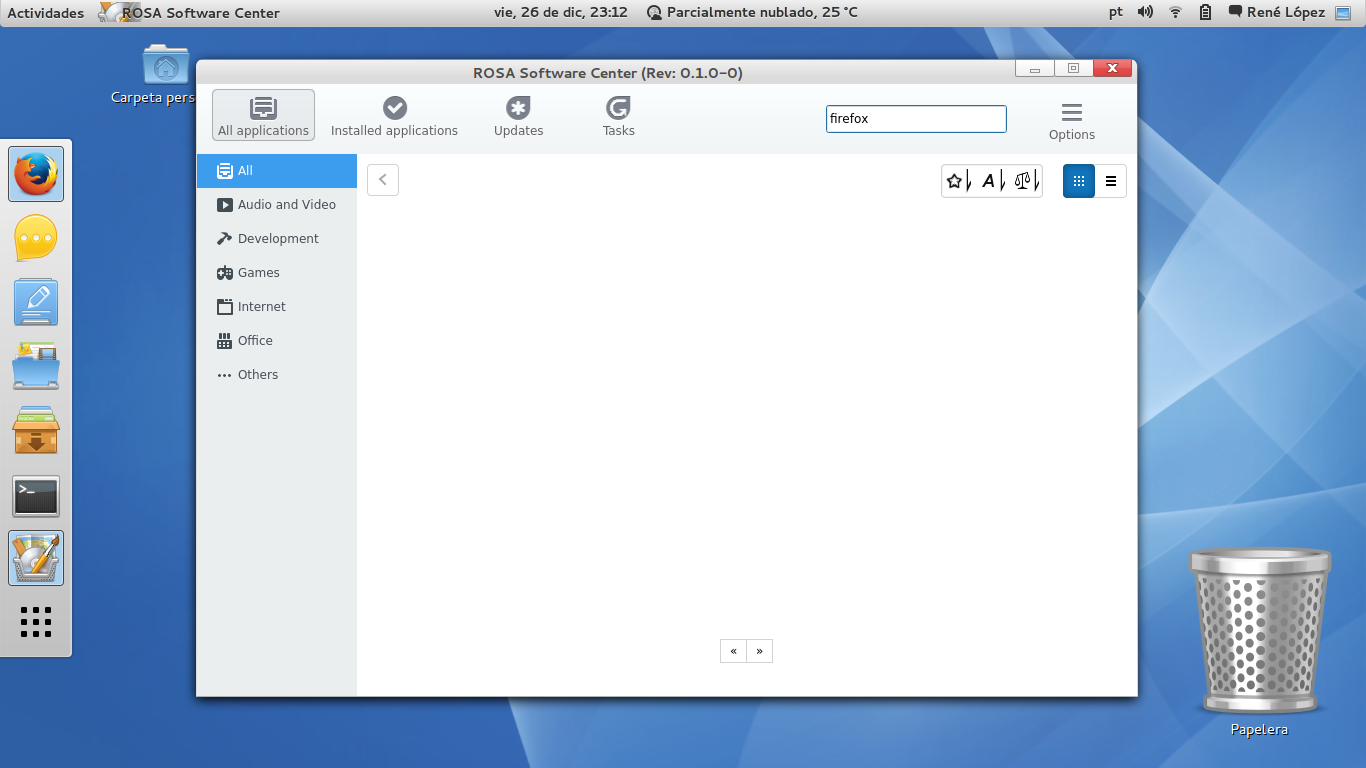The width and height of the screenshot is (1366, 768).
Task: Sort results using the scales icon
Action: click(x=1026, y=181)
